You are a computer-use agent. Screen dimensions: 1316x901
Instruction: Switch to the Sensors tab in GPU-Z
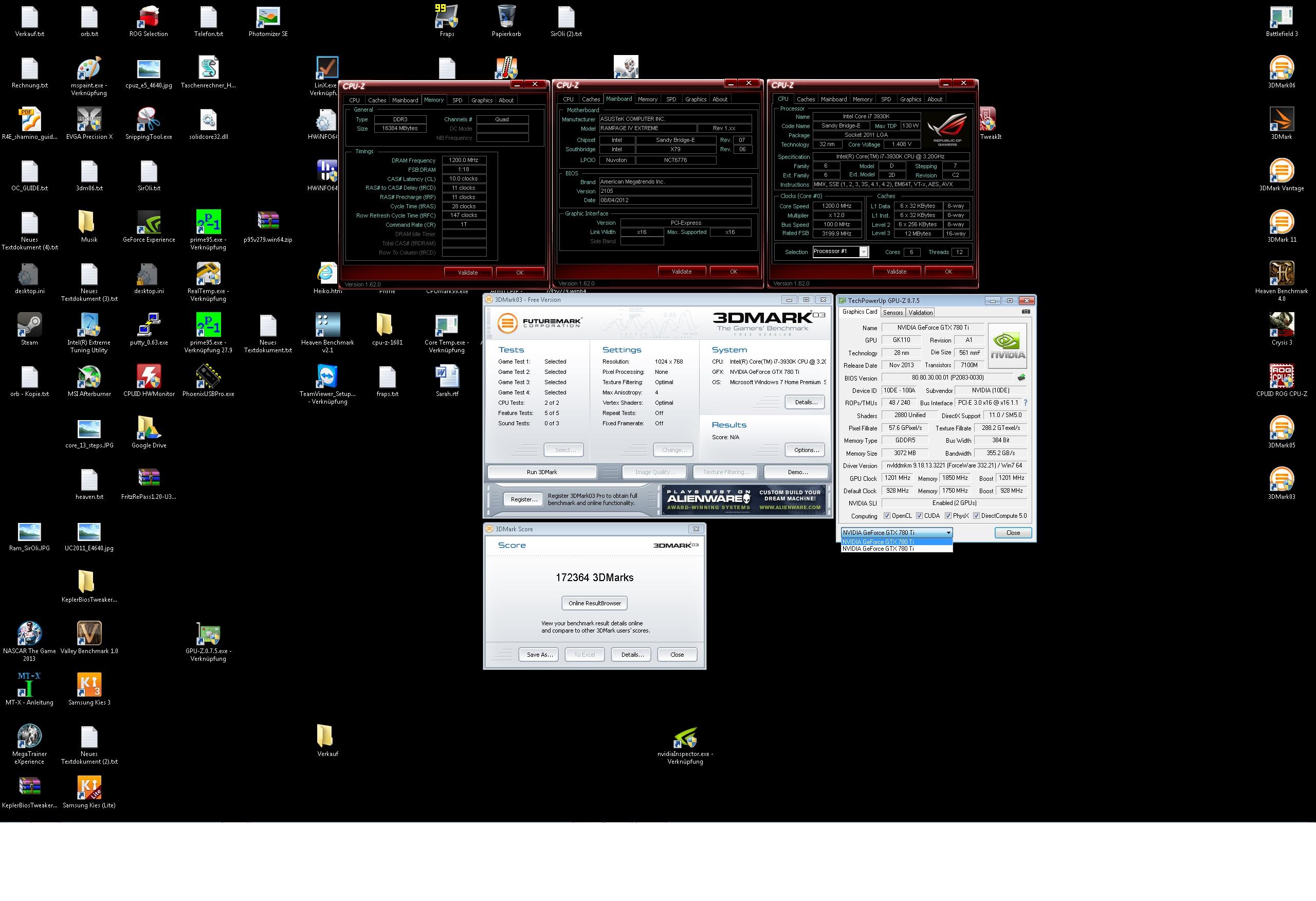[x=893, y=312]
